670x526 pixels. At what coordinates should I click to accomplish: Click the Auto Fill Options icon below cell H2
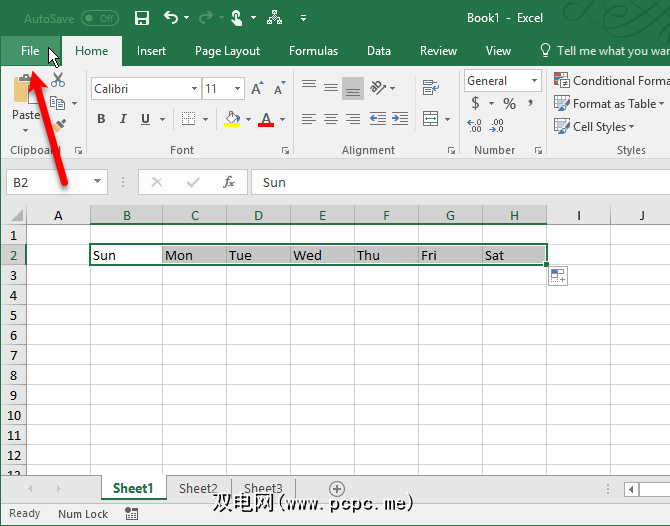pos(558,276)
